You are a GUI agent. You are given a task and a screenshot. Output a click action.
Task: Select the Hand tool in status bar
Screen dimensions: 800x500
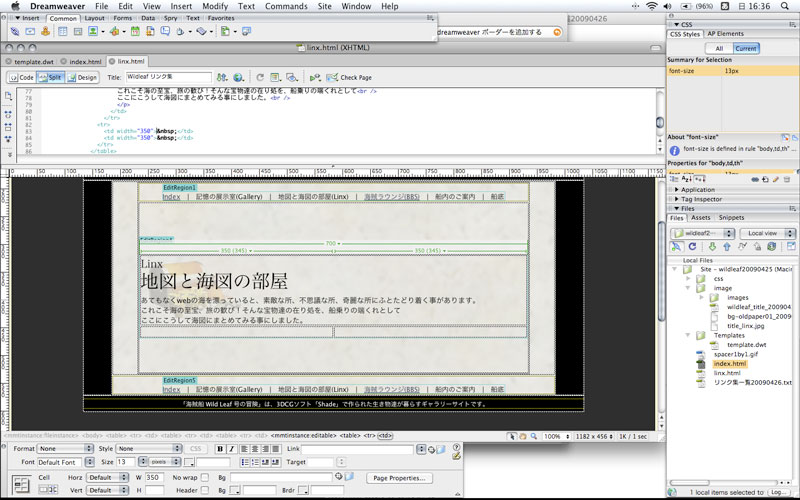click(x=523, y=436)
